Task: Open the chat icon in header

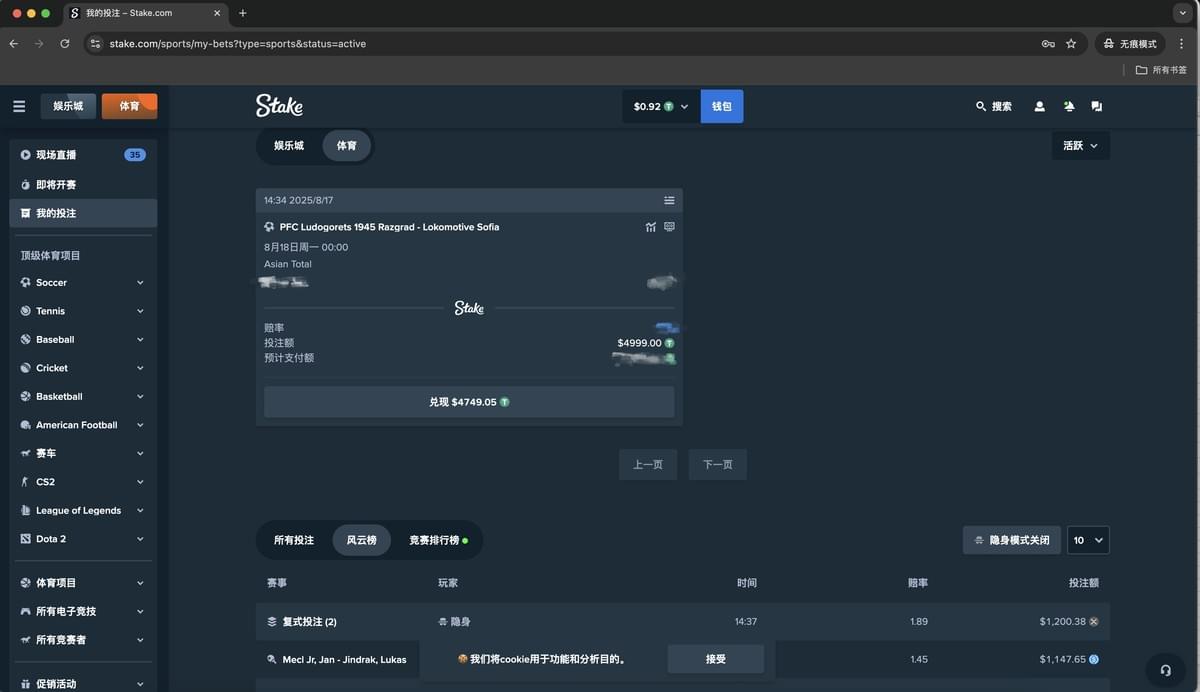Action: (x=1096, y=106)
